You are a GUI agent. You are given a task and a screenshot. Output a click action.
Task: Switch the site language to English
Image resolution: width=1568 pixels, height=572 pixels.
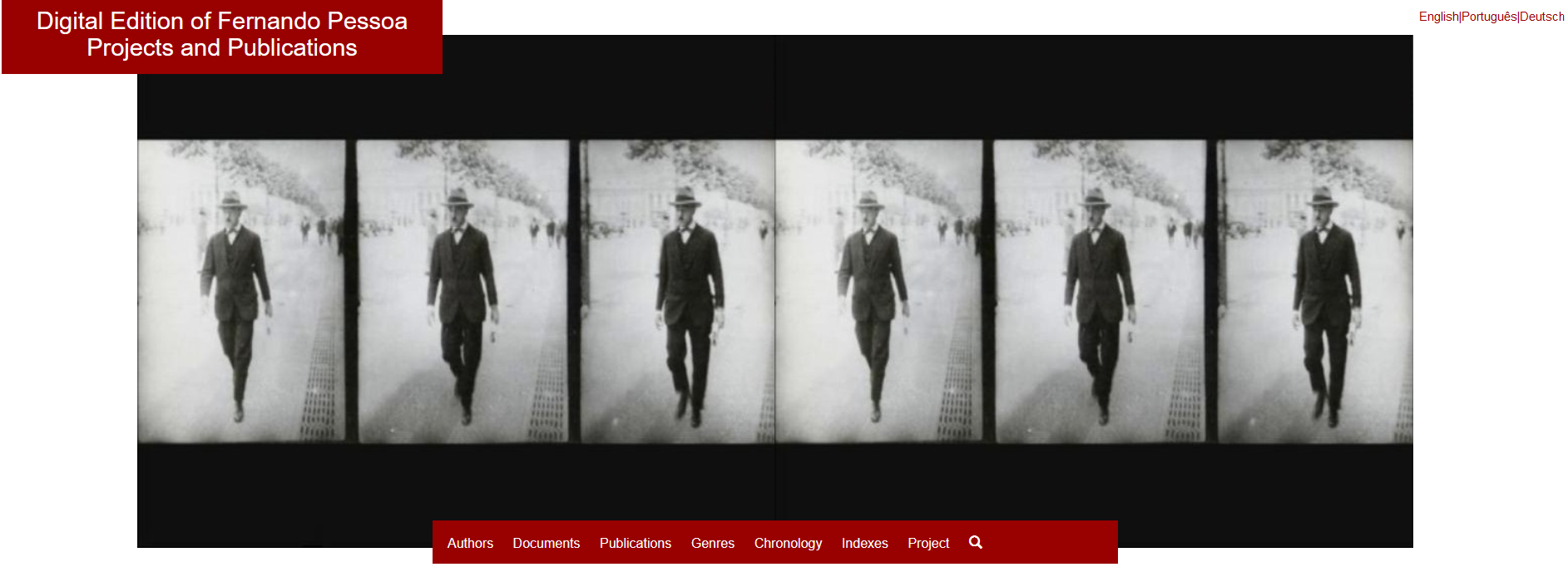[1438, 17]
